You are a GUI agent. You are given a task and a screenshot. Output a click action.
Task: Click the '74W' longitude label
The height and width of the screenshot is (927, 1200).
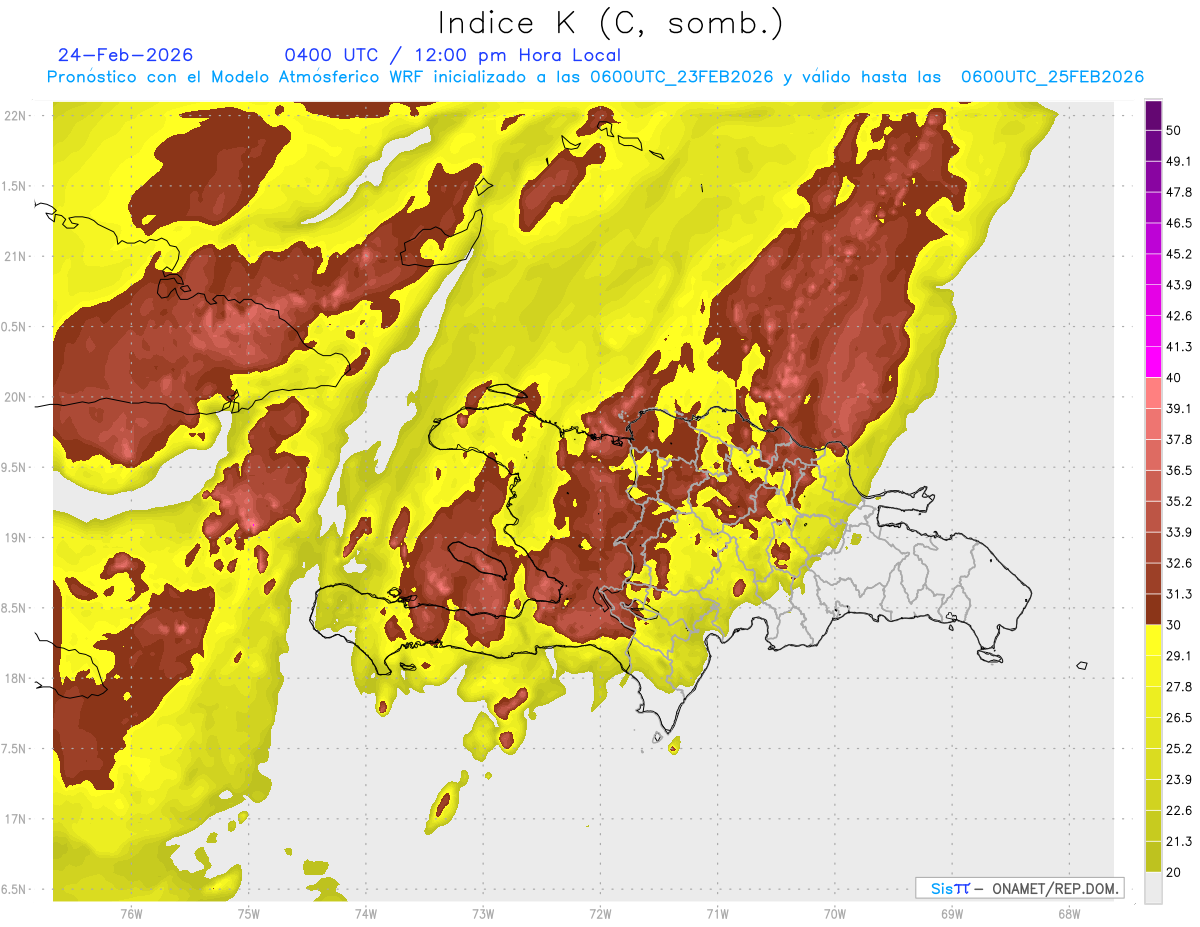point(365,914)
